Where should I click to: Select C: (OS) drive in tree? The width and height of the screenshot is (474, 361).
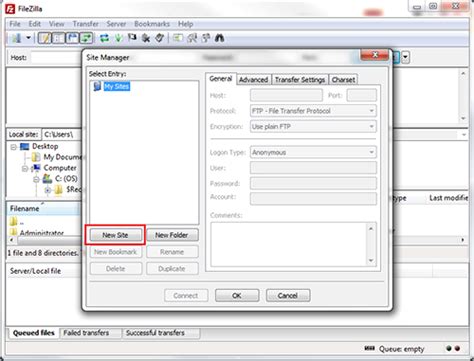[x=66, y=178]
